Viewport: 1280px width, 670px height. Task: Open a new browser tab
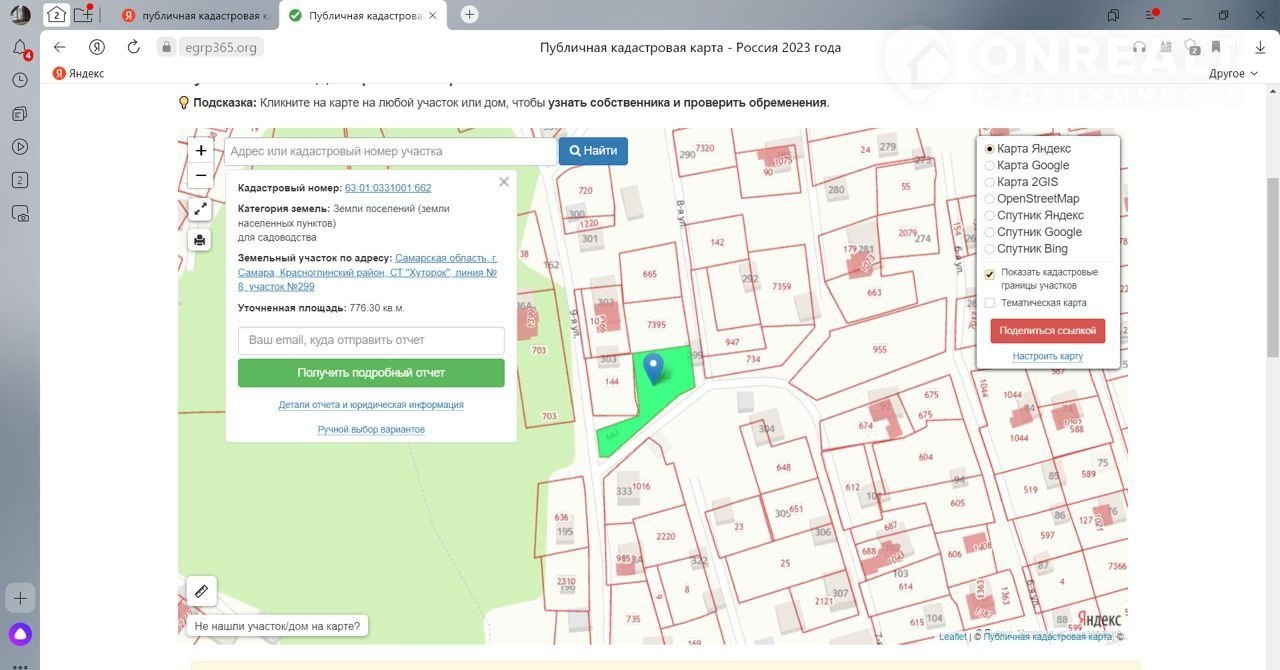[469, 15]
